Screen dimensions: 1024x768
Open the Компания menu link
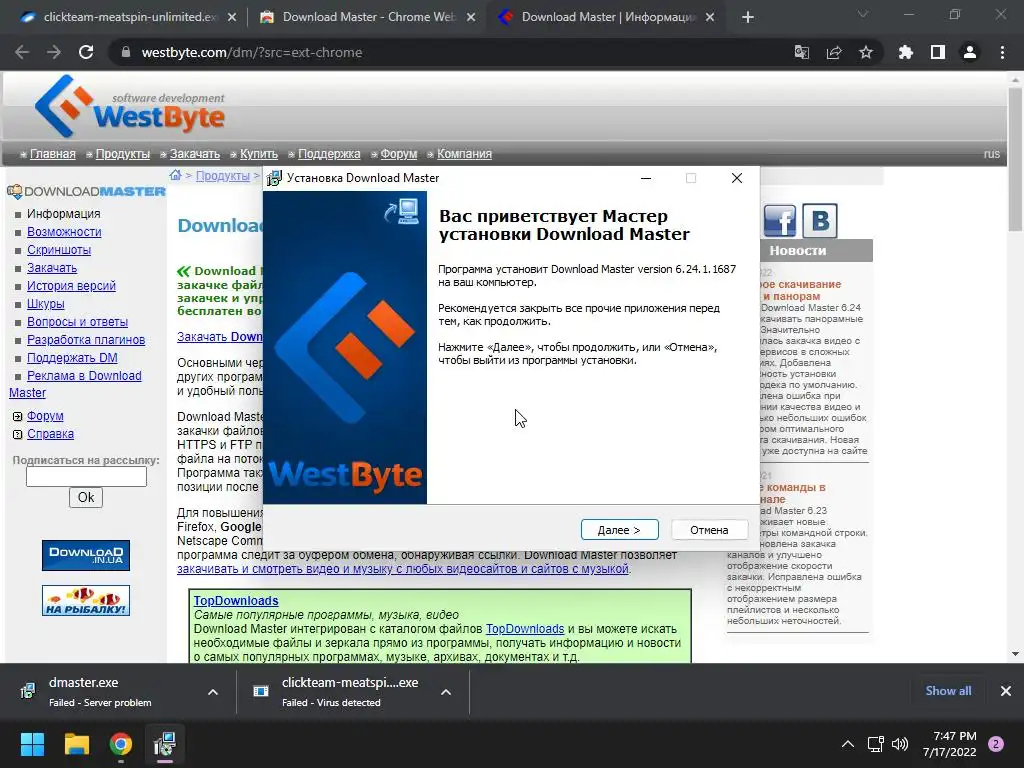[x=464, y=154]
